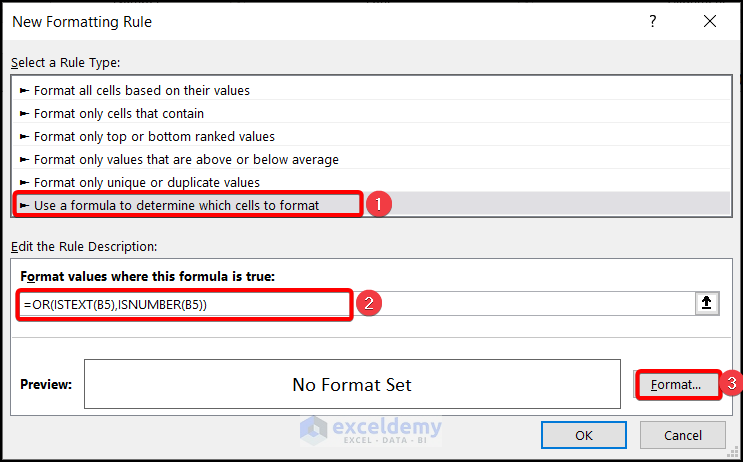Click the Help question mark button
Image resolution: width=743 pixels, height=462 pixels.
[x=653, y=21]
